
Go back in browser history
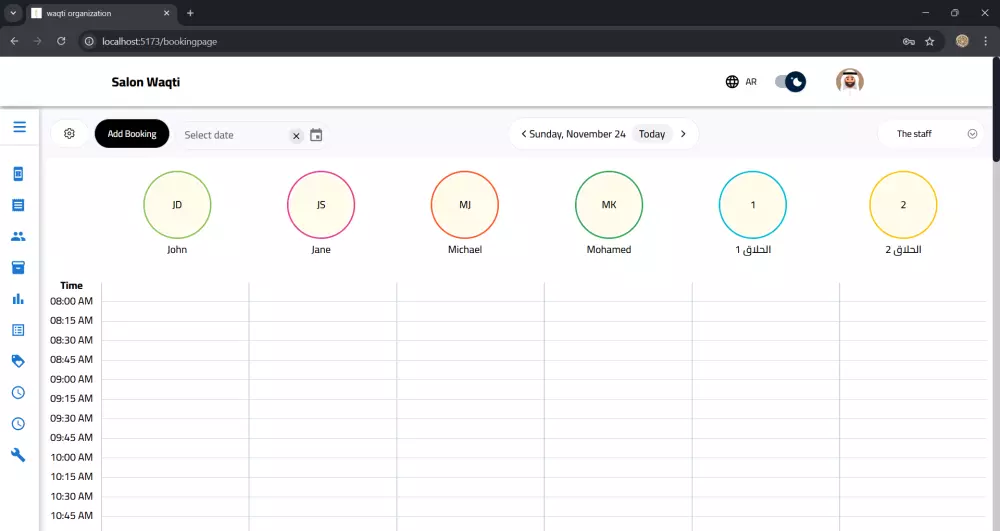pos(14,41)
